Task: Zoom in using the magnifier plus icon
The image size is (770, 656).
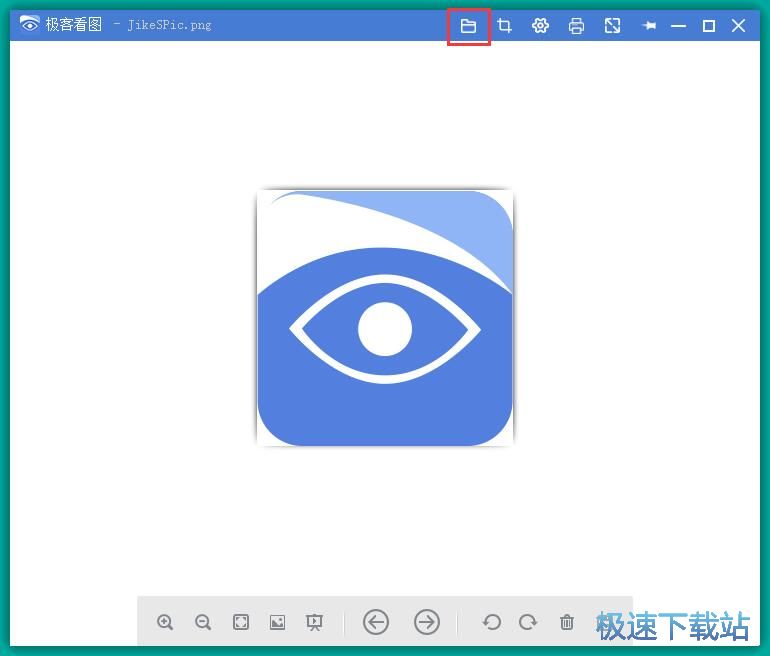Action: click(166, 622)
